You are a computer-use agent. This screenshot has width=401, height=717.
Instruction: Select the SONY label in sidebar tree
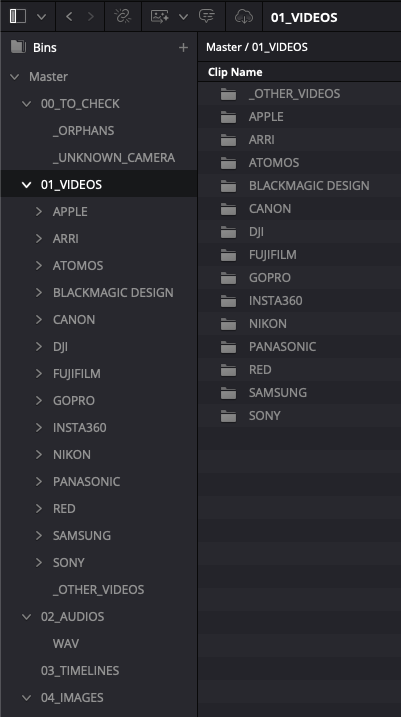(x=69, y=562)
